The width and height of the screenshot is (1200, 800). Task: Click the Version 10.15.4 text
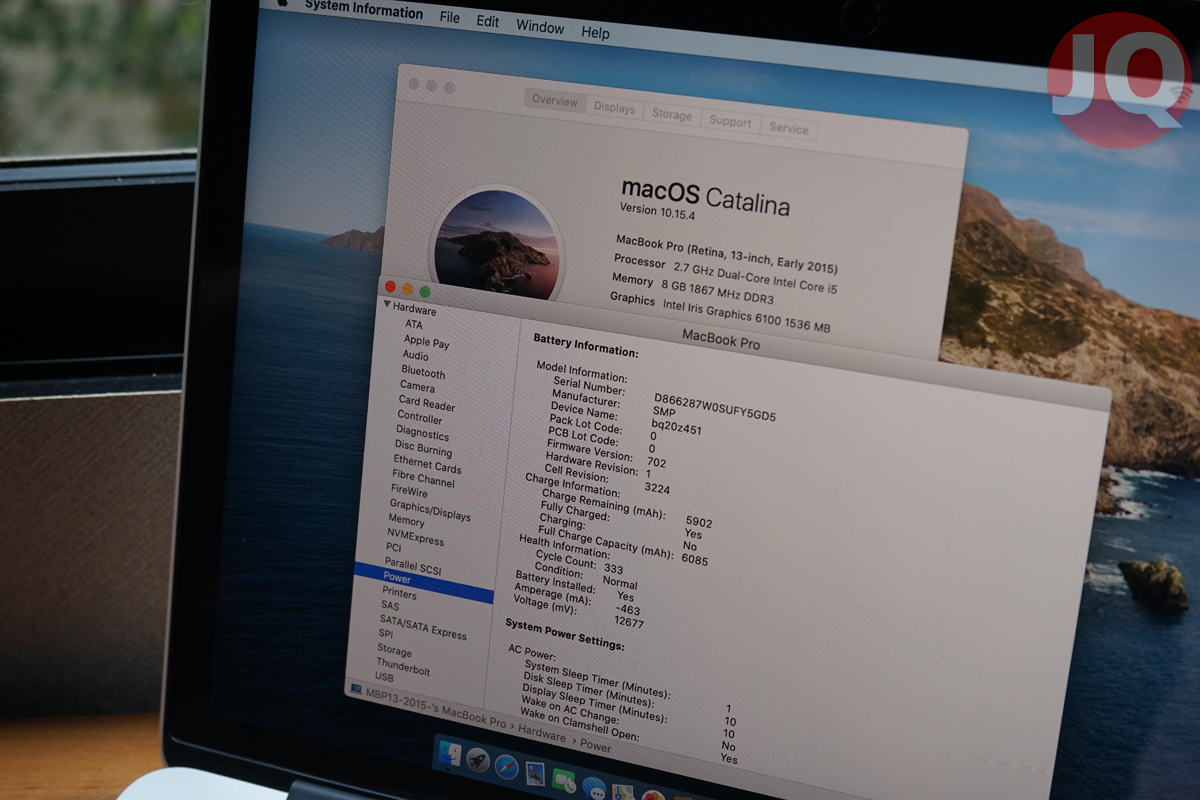point(659,212)
